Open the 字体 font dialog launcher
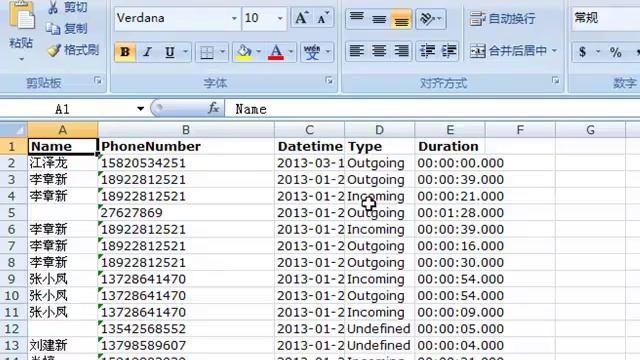The width and height of the screenshot is (640, 360). pos(329,81)
